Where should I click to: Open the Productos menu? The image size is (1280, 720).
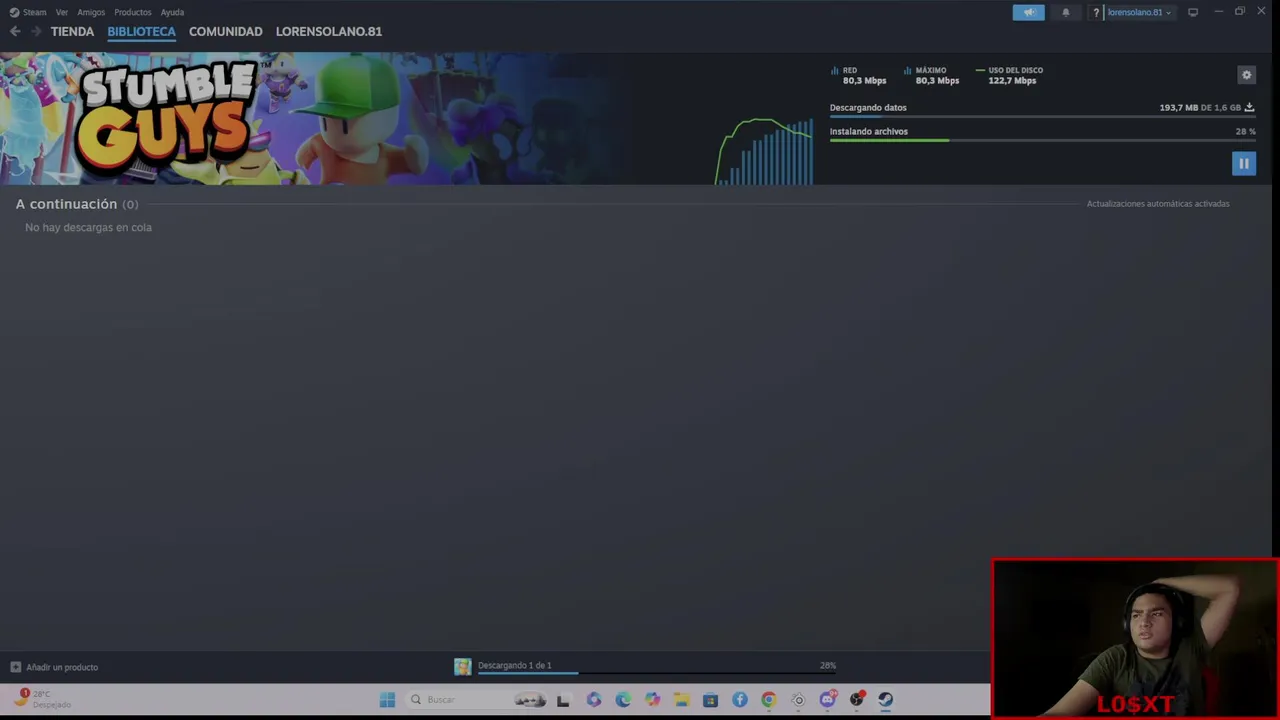pyautogui.click(x=133, y=12)
